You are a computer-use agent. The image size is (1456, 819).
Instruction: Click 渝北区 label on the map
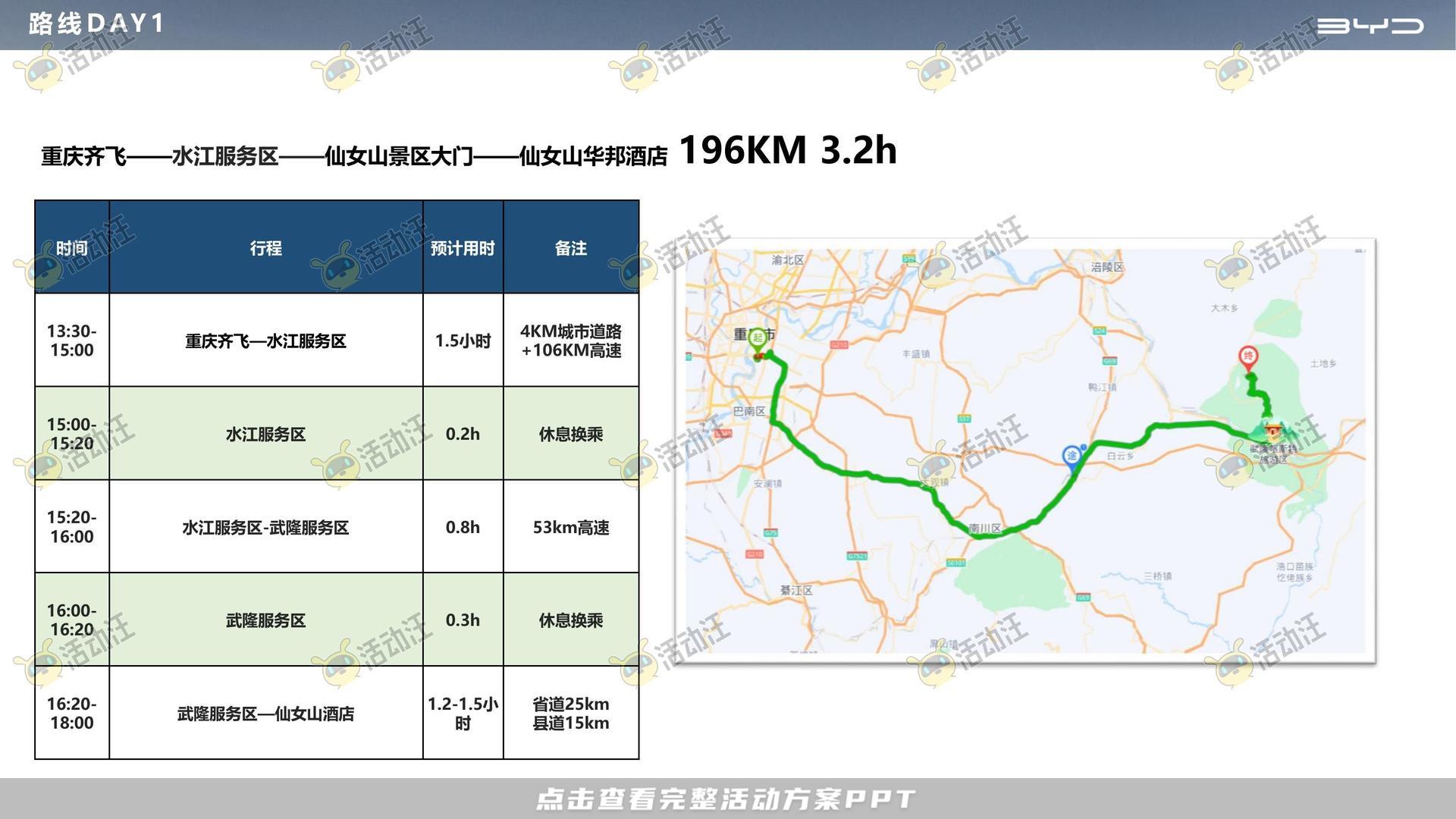788,260
